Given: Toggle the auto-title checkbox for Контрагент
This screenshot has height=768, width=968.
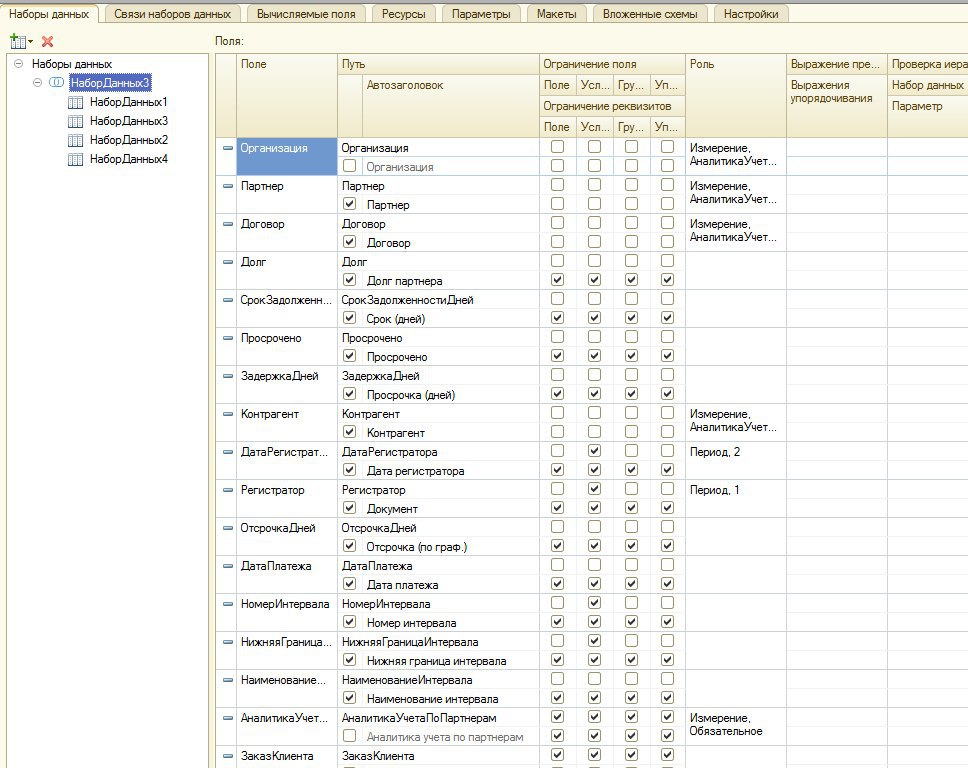Looking at the screenshot, I should pos(349,431).
